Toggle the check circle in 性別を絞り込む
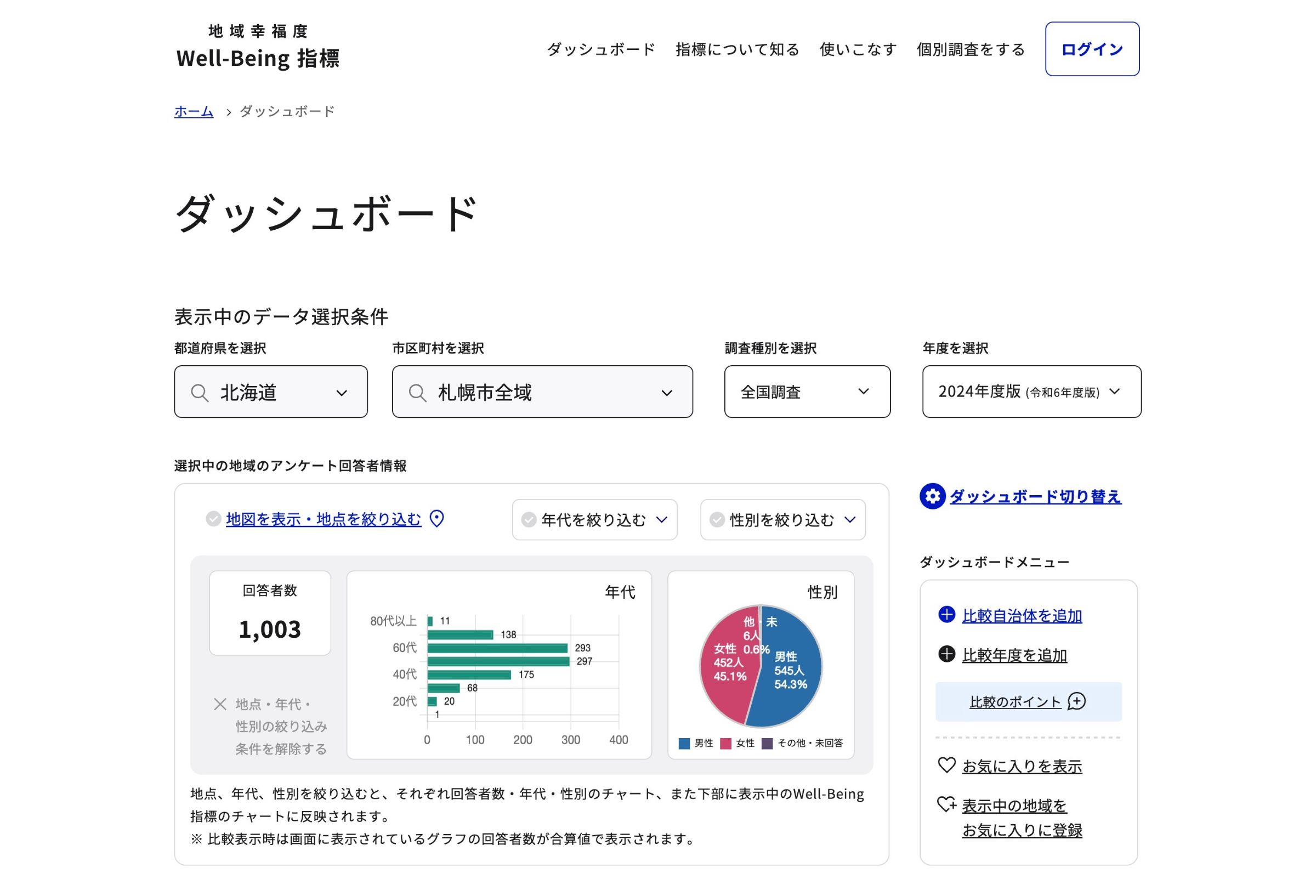The height and width of the screenshot is (896, 1316). point(717,520)
